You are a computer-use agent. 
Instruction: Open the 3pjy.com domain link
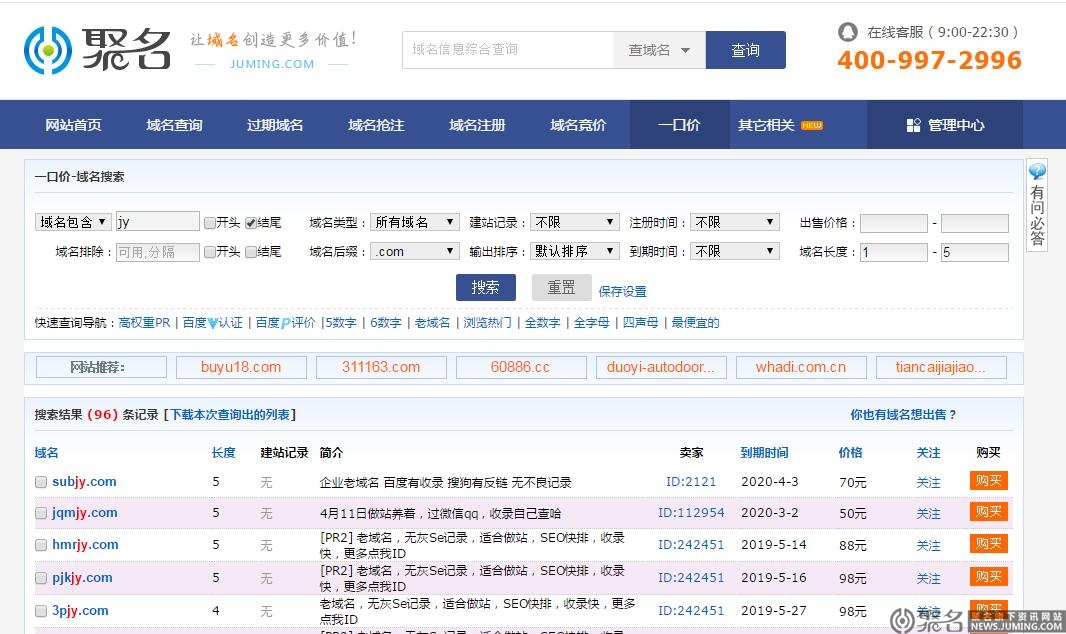pyautogui.click(x=80, y=611)
